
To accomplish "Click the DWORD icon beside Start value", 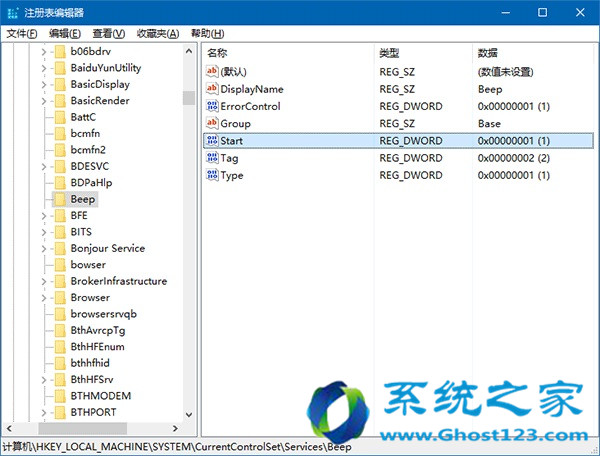I will (x=212, y=141).
